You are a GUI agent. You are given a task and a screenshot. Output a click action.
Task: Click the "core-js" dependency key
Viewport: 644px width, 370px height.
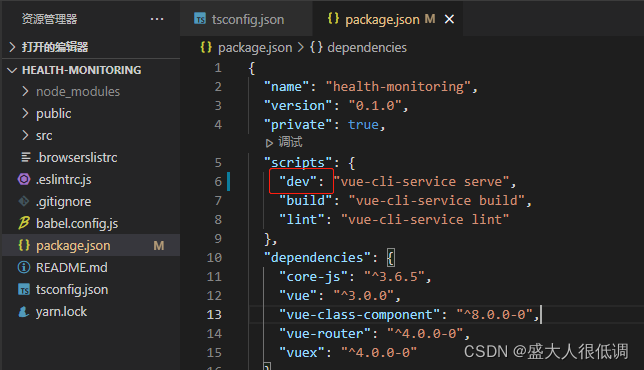pyautogui.click(x=313, y=277)
